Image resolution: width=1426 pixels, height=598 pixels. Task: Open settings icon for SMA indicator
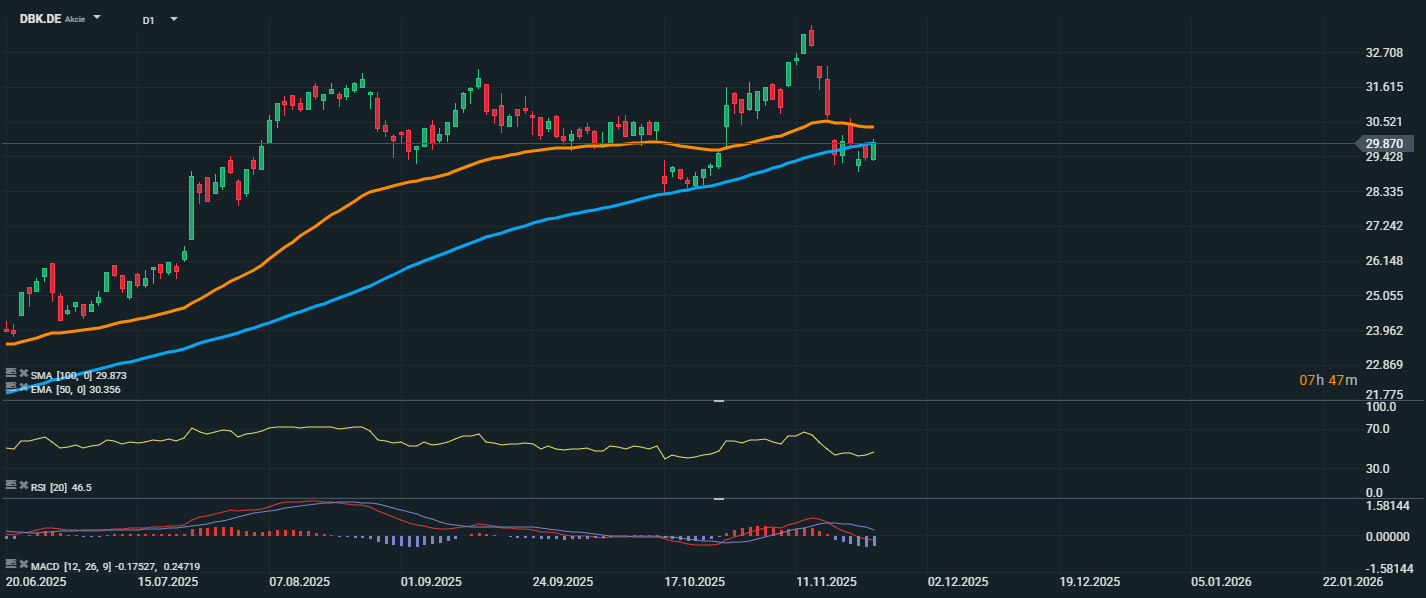[10, 375]
